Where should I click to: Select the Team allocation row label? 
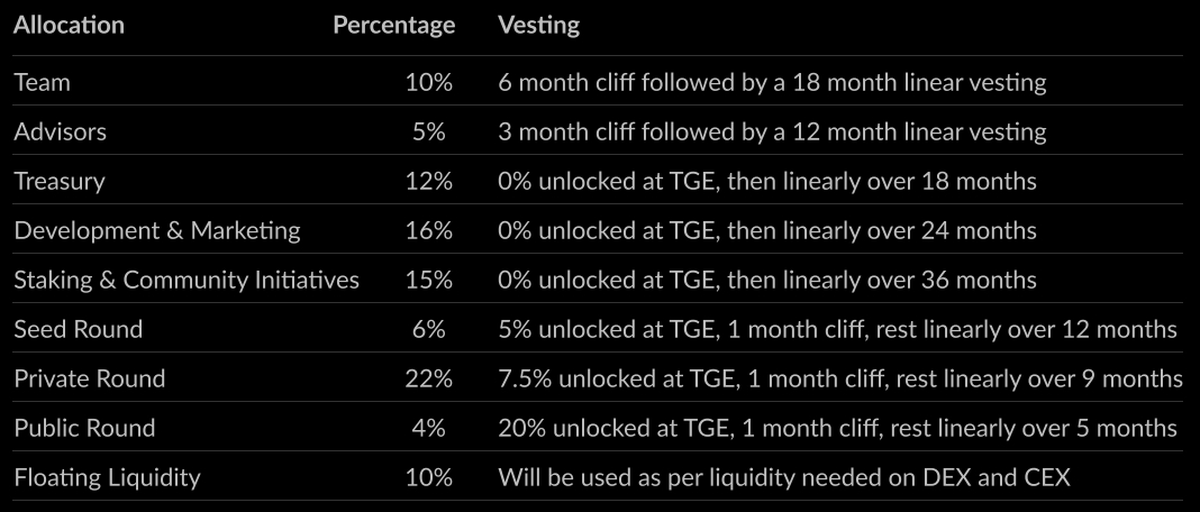point(42,83)
